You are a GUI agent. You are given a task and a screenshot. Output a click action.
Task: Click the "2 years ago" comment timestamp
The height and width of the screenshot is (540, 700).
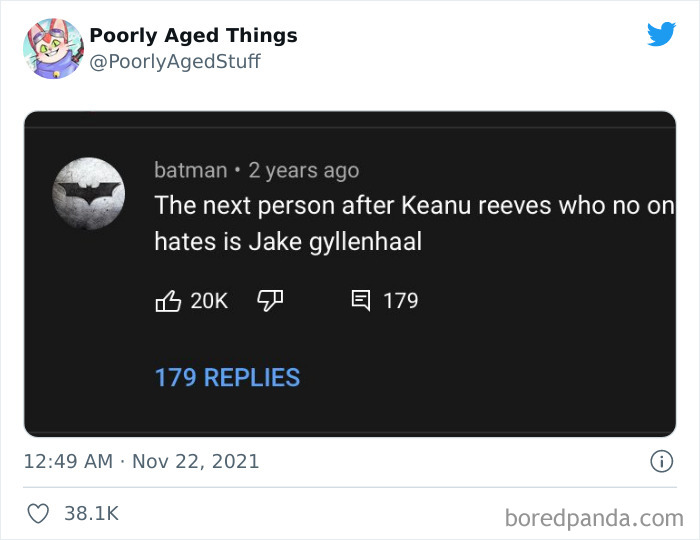[303, 170]
